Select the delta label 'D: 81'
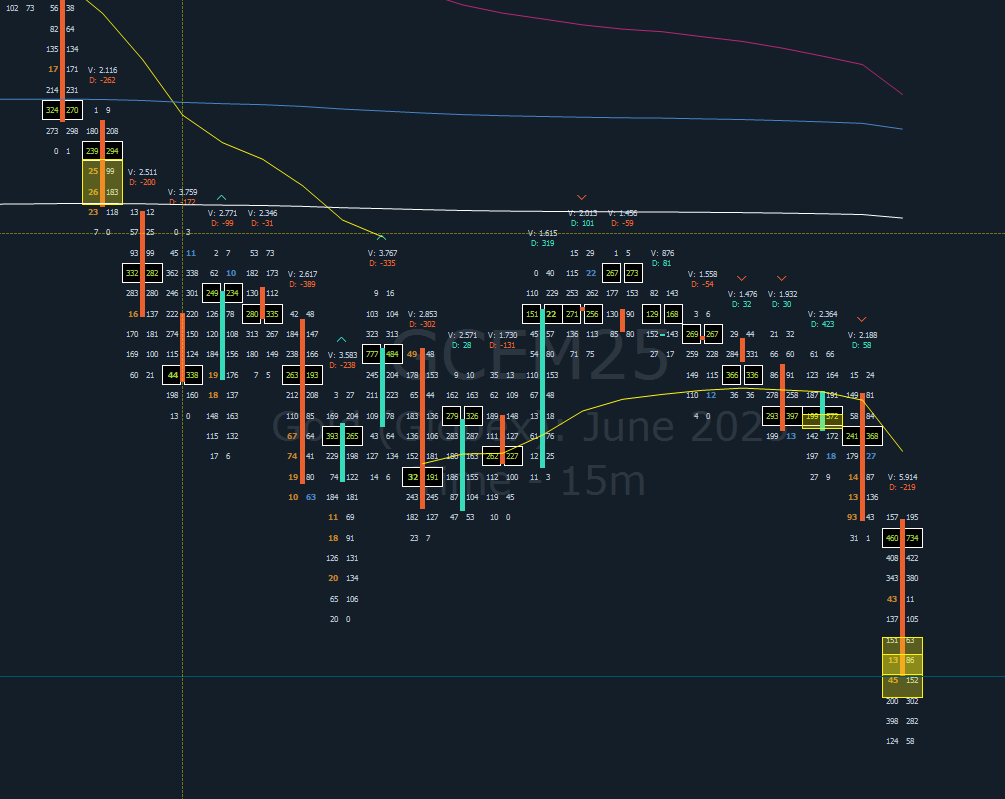This screenshot has height=799, width=1005. pos(662,263)
